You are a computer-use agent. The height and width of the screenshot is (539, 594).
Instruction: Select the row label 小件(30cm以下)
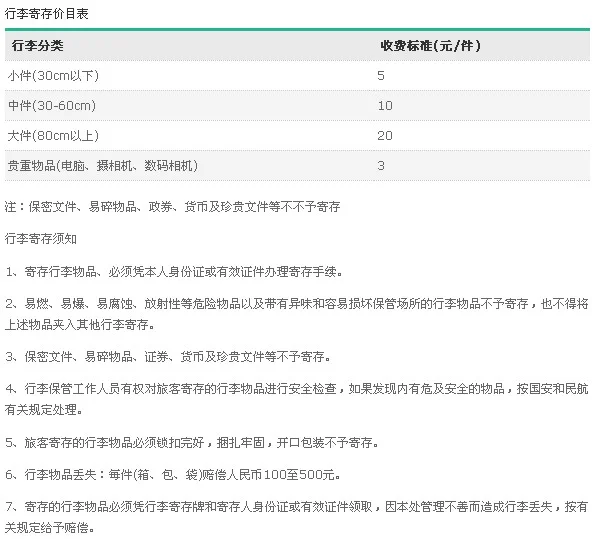(53, 75)
